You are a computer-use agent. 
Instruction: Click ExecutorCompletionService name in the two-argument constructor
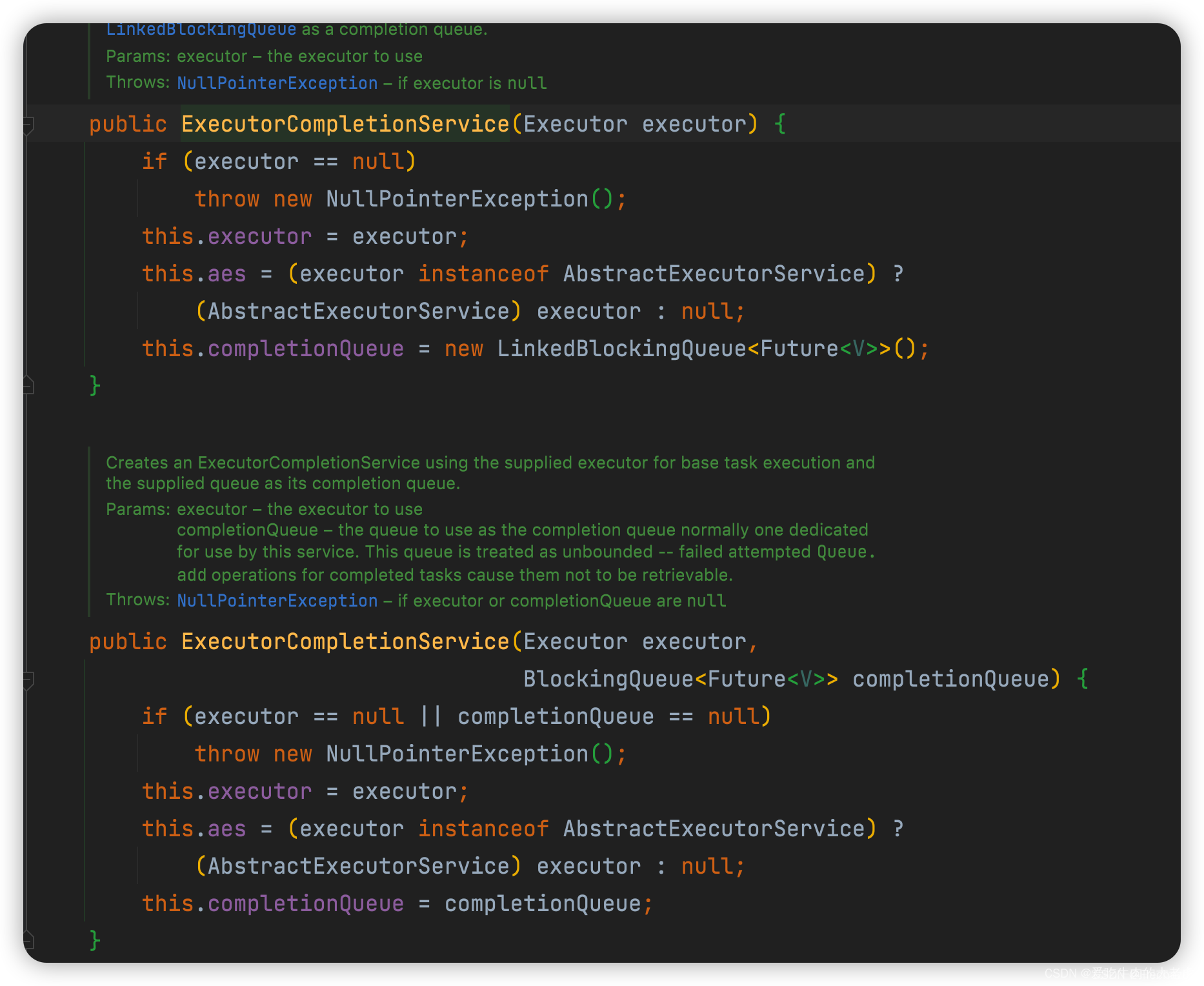345,641
